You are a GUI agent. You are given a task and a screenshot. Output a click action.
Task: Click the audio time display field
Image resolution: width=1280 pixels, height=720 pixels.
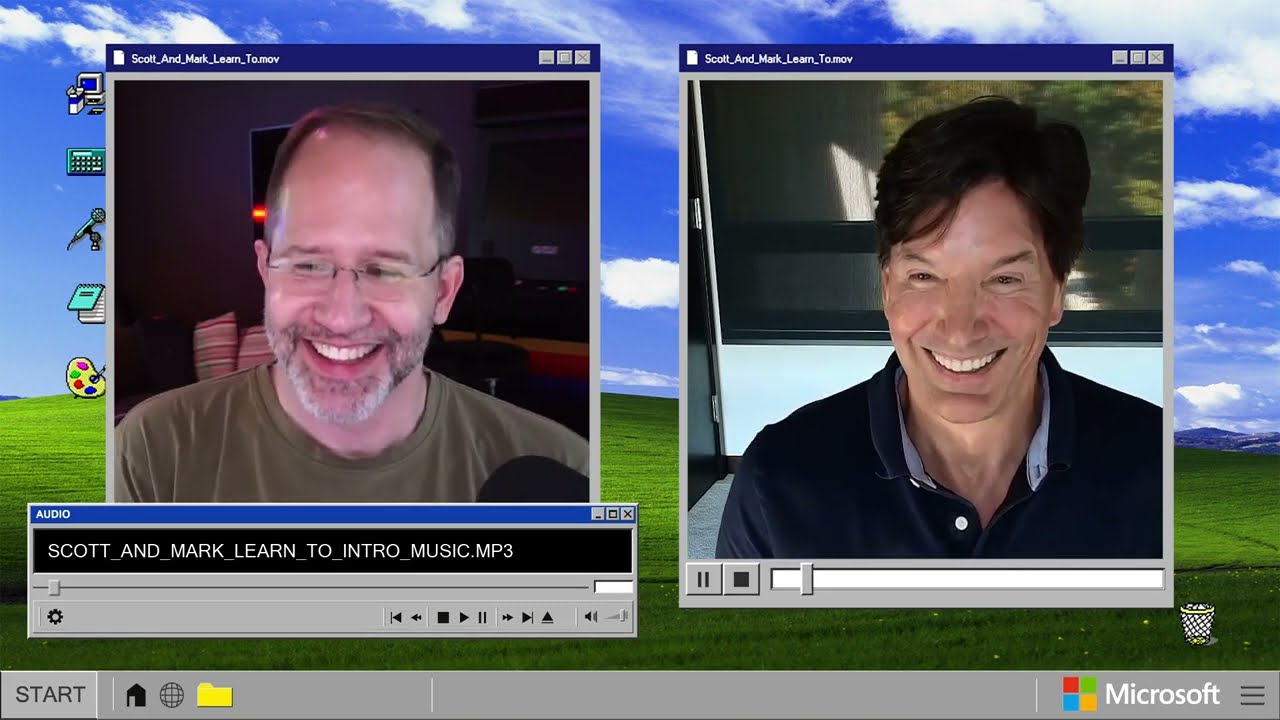click(613, 588)
